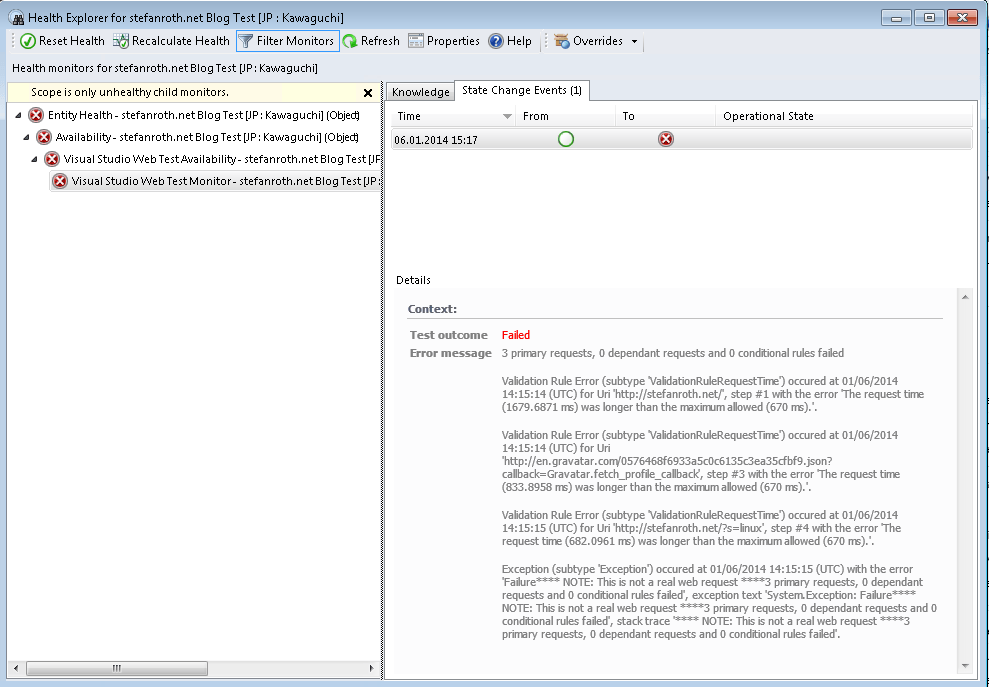Minimize the Health Explorer window
This screenshot has height=687, width=989.
[896, 18]
